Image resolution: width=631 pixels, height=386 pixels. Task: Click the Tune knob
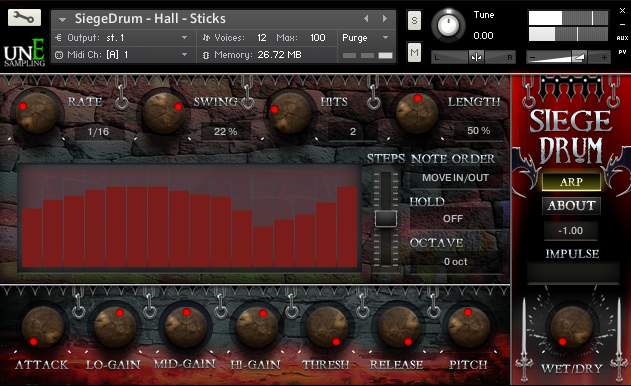pos(448,25)
